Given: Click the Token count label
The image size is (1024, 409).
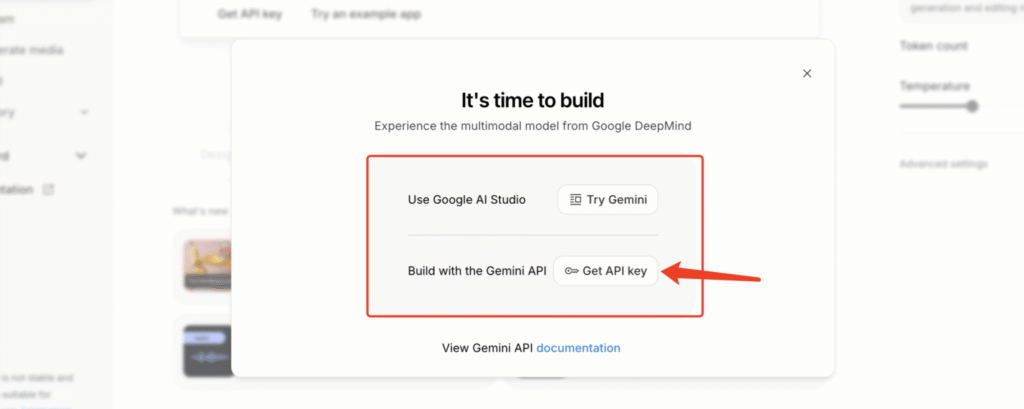Looking at the screenshot, I should (933, 46).
